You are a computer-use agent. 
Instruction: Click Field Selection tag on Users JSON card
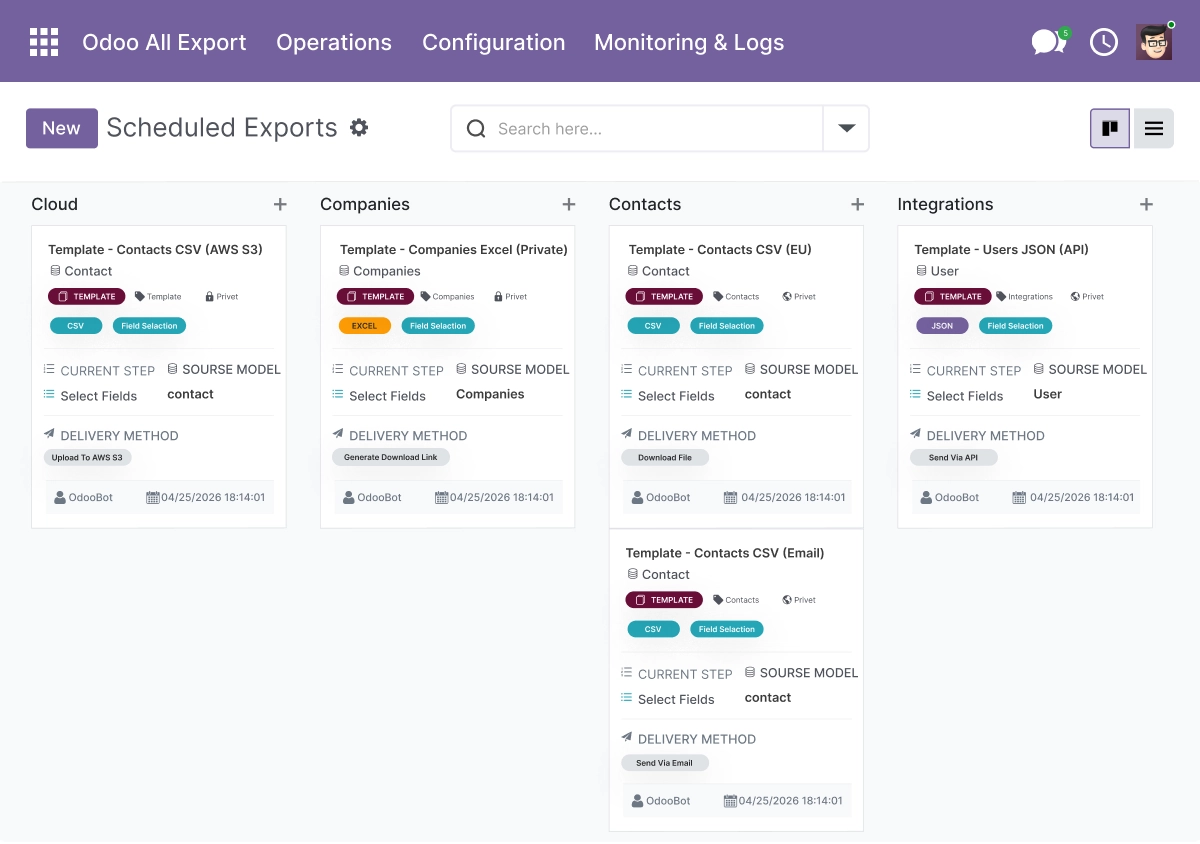(1016, 326)
